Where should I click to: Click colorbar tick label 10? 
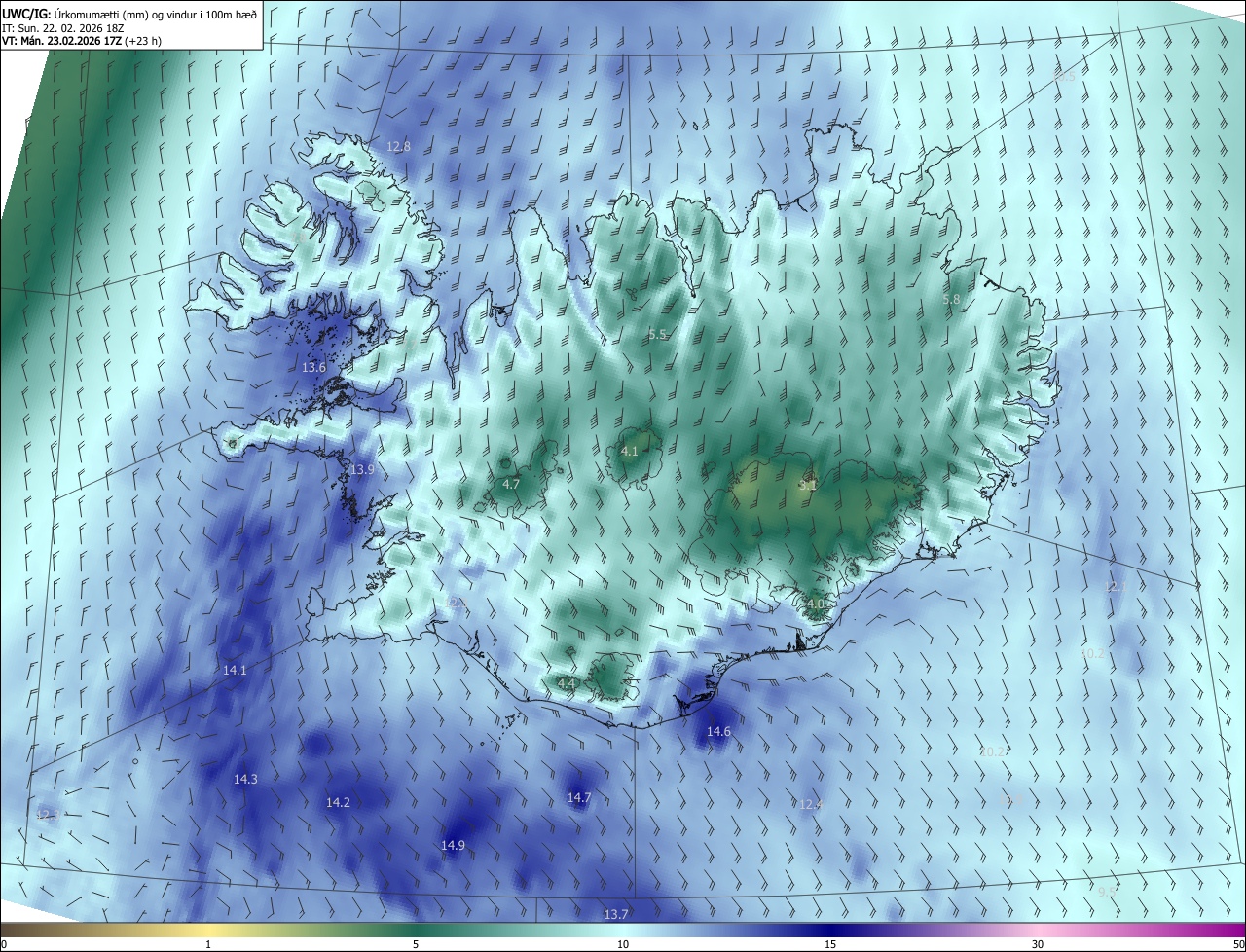tap(623, 945)
